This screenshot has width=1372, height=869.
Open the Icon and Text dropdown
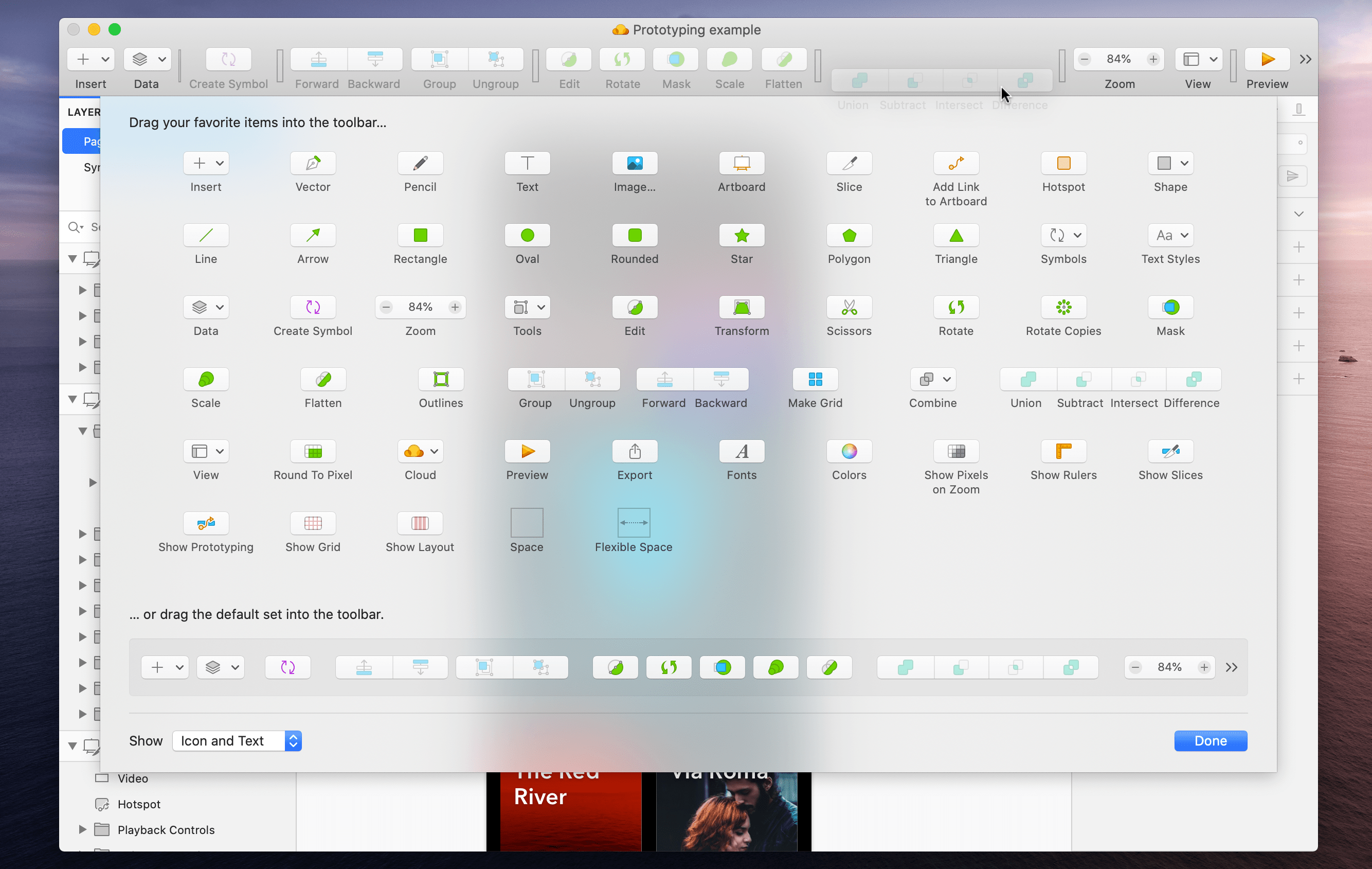click(x=237, y=740)
